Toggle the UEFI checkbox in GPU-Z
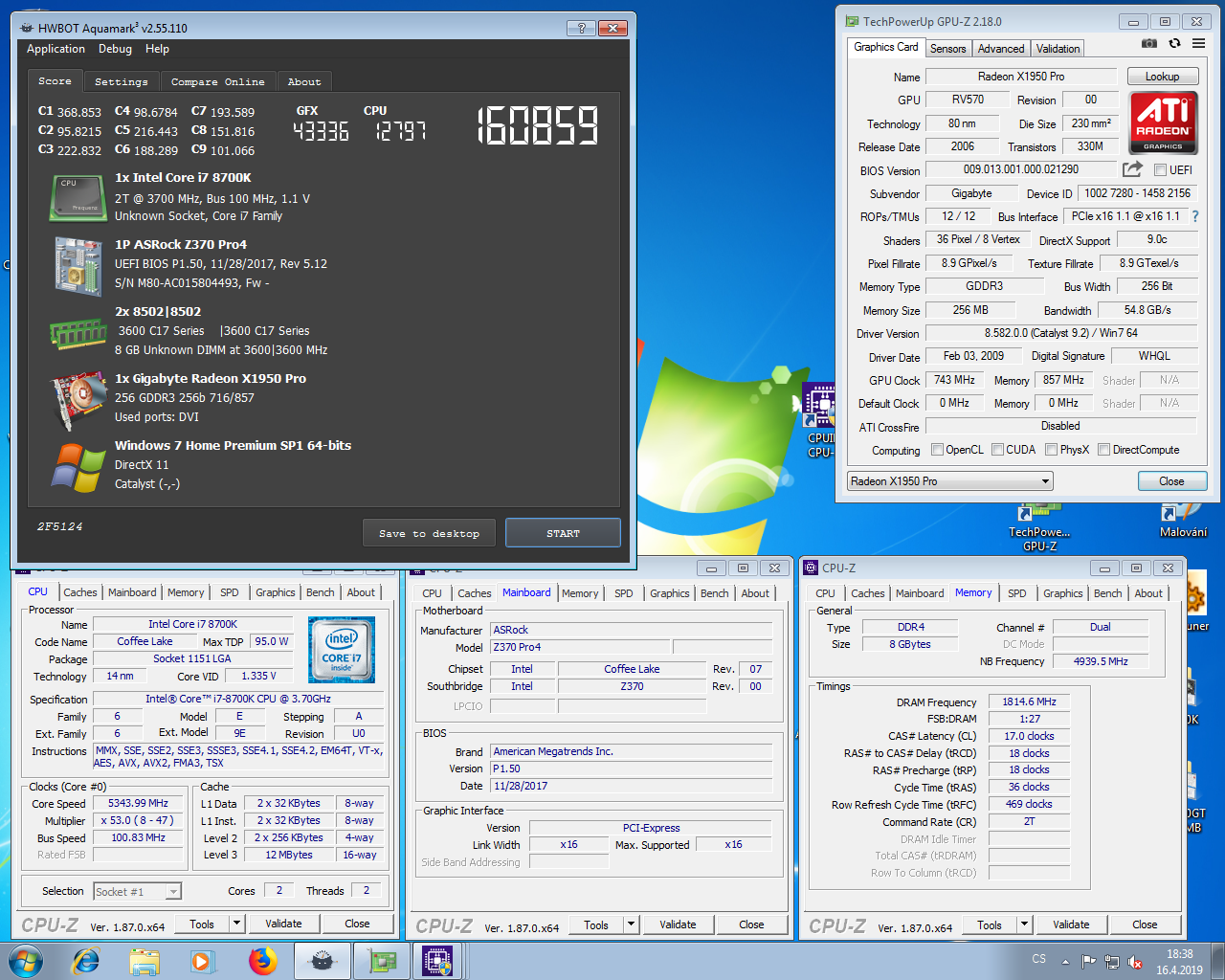 click(1160, 170)
